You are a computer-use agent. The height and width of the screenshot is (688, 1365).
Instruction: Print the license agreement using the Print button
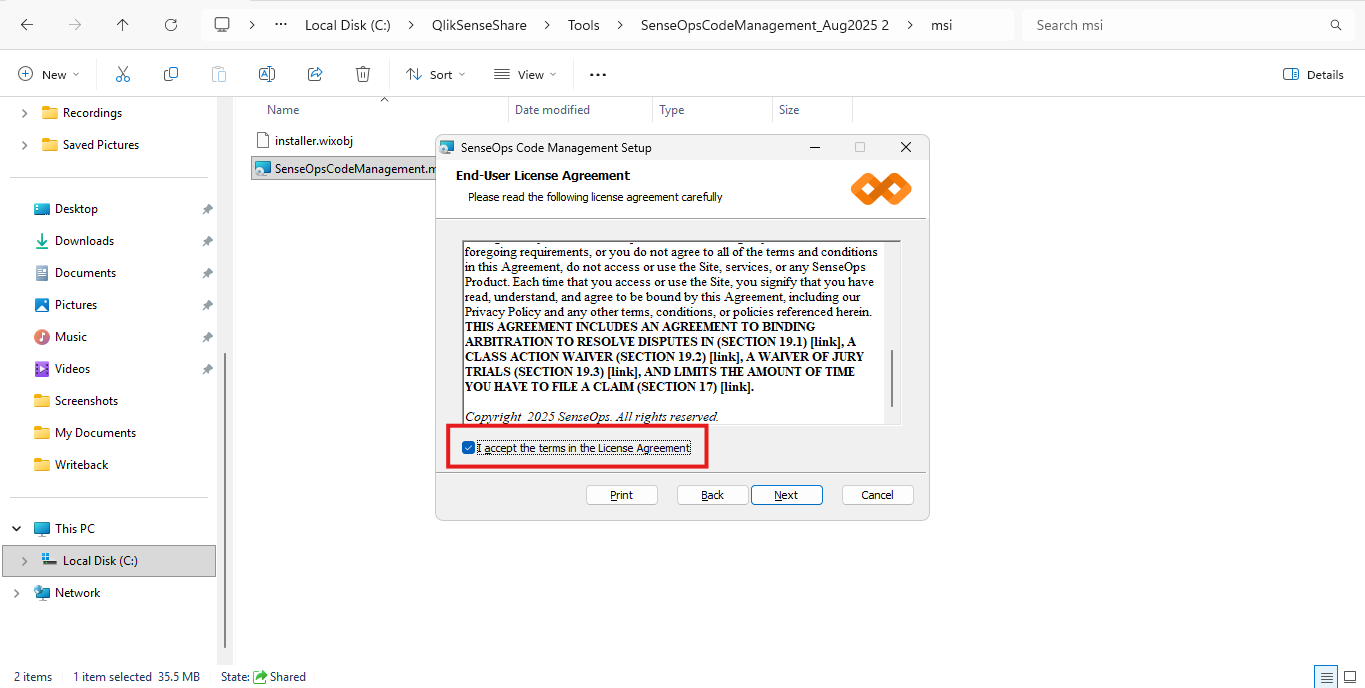click(621, 494)
